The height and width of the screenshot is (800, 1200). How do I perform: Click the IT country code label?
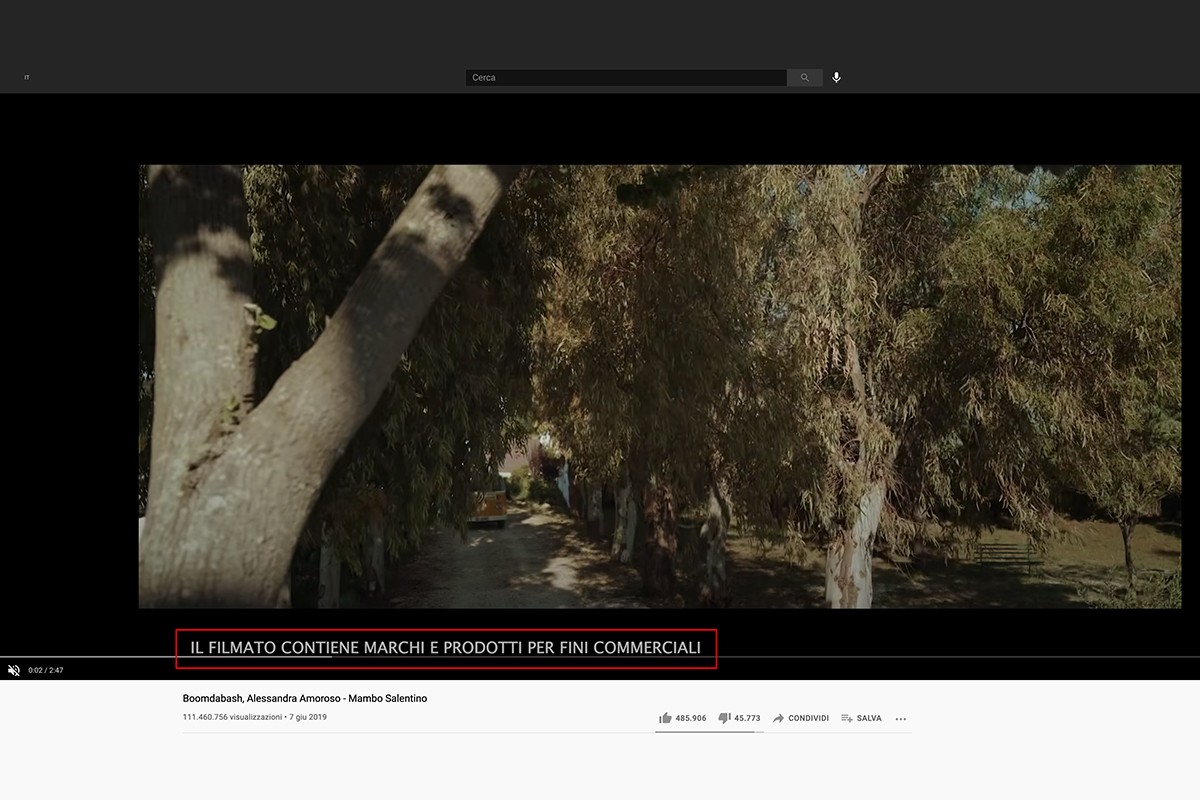(x=27, y=78)
